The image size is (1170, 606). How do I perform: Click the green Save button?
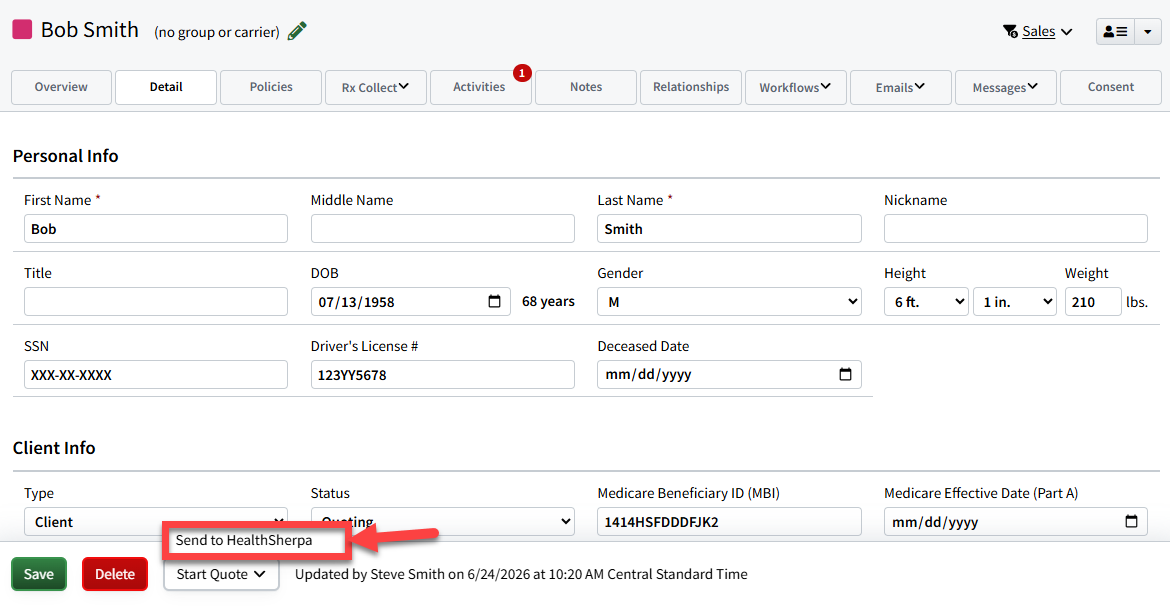pyautogui.click(x=39, y=575)
